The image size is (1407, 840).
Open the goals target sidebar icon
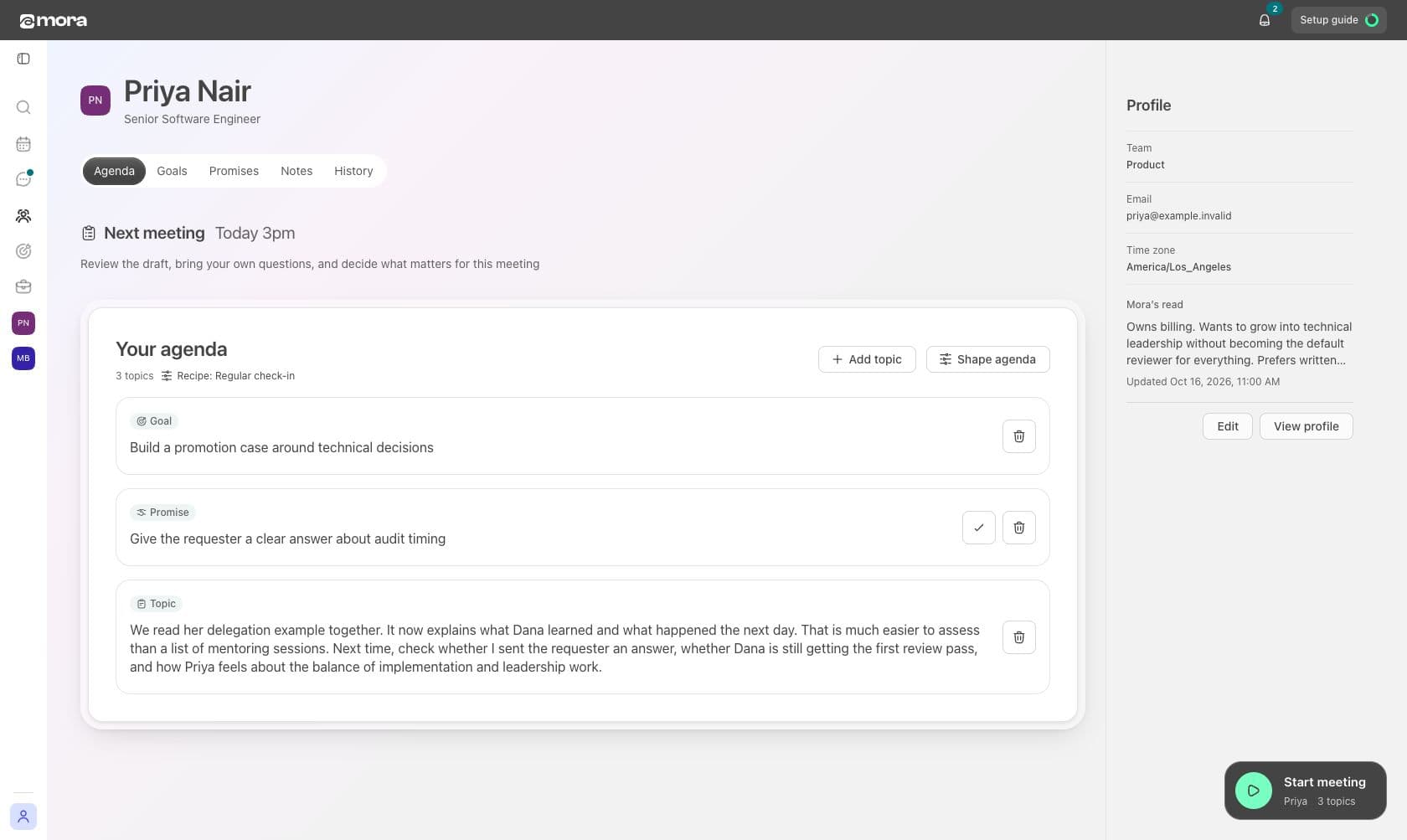(x=23, y=251)
